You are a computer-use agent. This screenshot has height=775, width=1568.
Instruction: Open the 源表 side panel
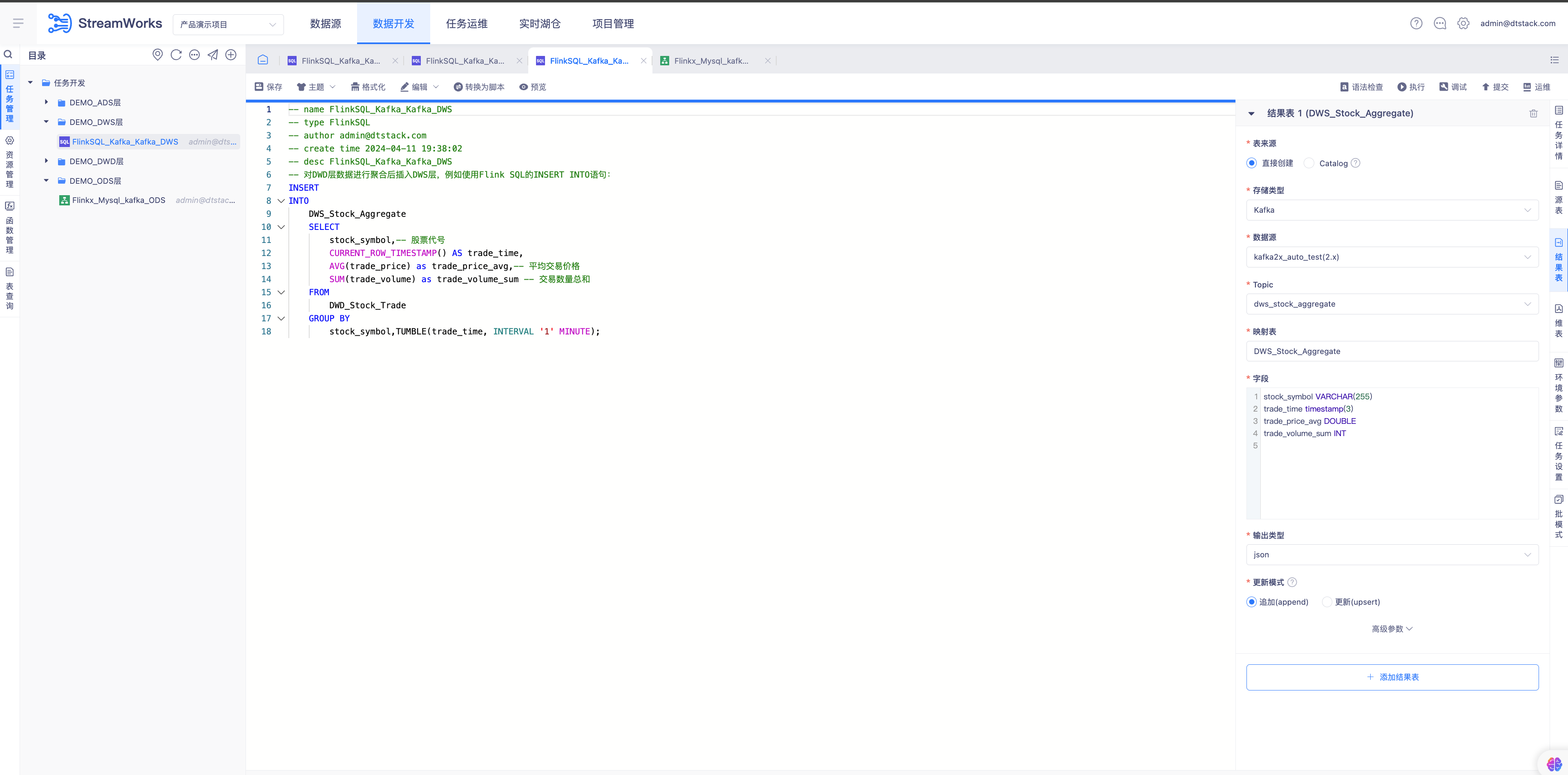coord(1558,198)
